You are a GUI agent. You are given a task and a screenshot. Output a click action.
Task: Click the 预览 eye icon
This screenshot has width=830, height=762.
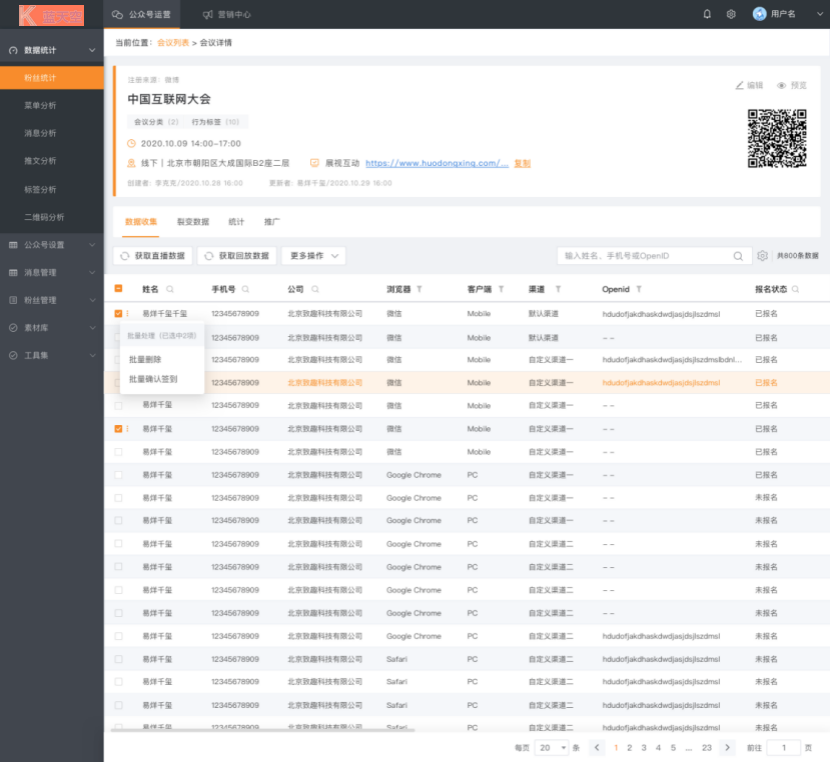point(782,86)
